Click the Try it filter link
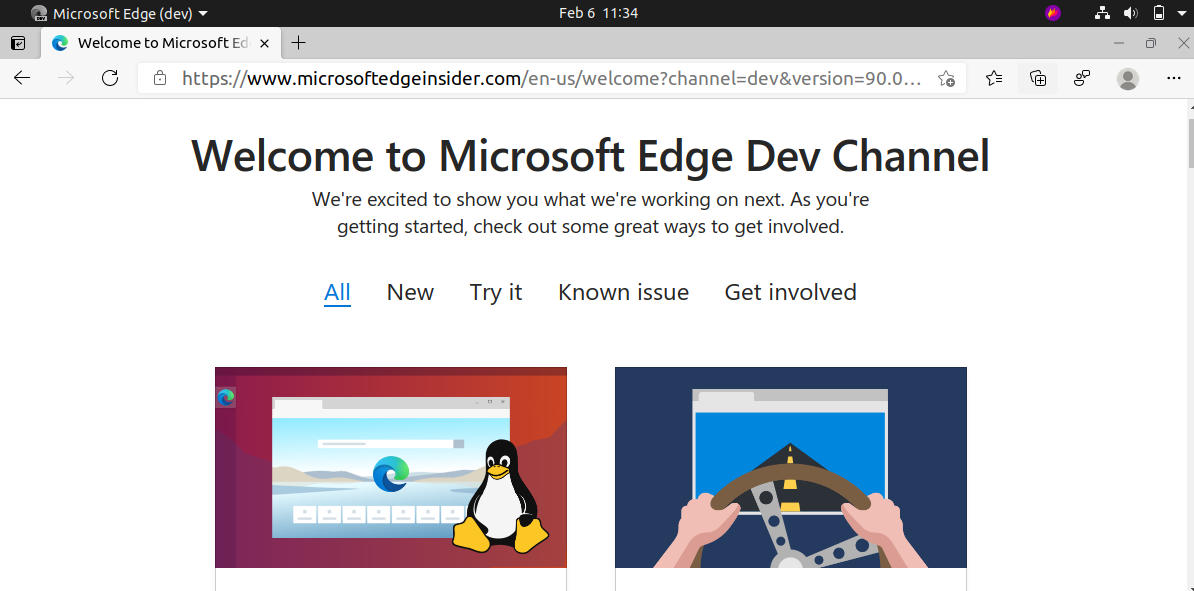This screenshot has width=1194, height=591. click(x=496, y=292)
